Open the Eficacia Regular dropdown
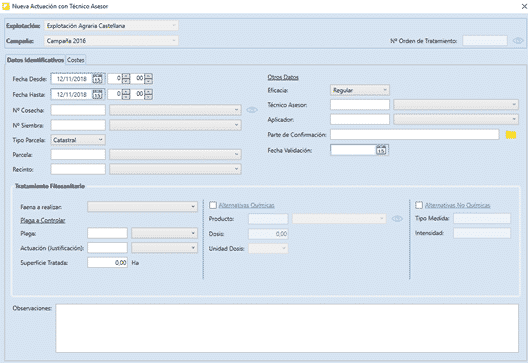Image resolution: width=528 pixels, height=363 pixels. click(x=360, y=90)
